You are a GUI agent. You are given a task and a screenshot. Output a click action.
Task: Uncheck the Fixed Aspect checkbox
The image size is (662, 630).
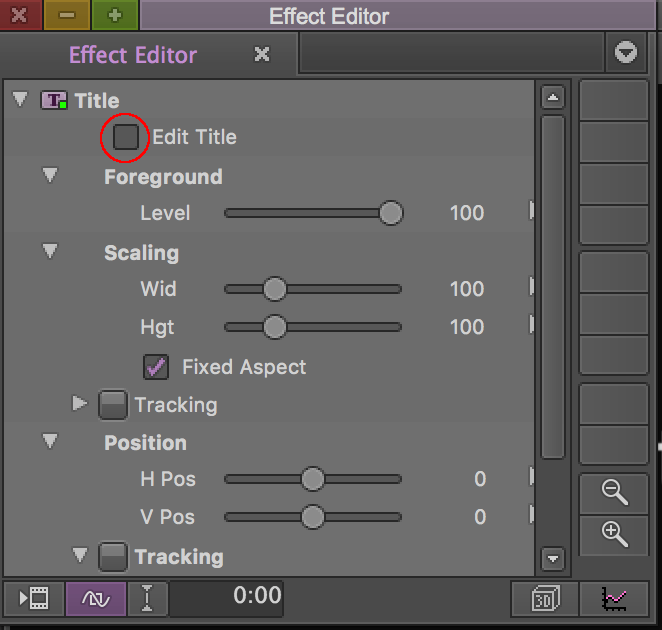157,367
